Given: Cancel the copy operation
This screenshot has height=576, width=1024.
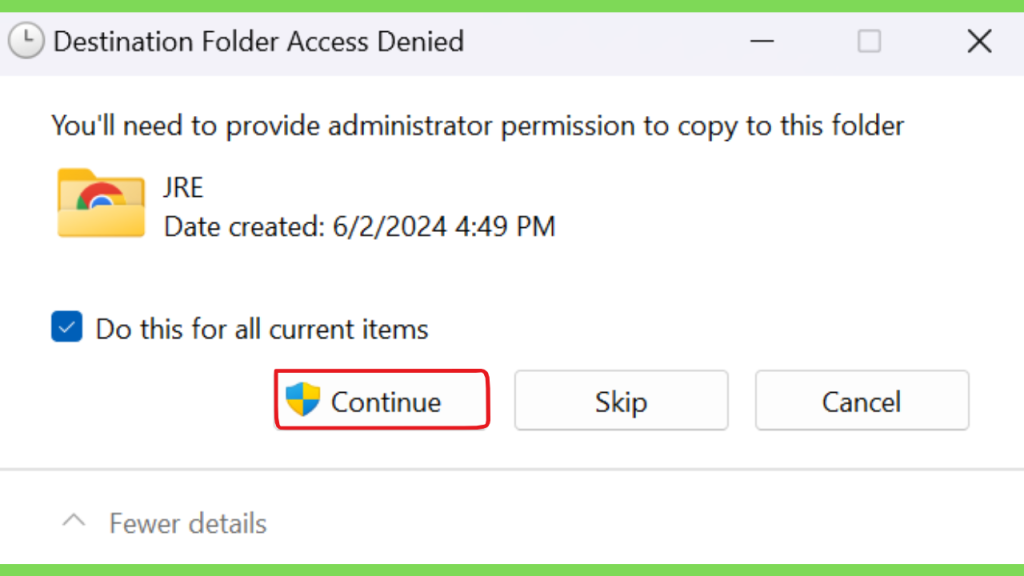Looking at the screenshot, I should coord(862,400).
